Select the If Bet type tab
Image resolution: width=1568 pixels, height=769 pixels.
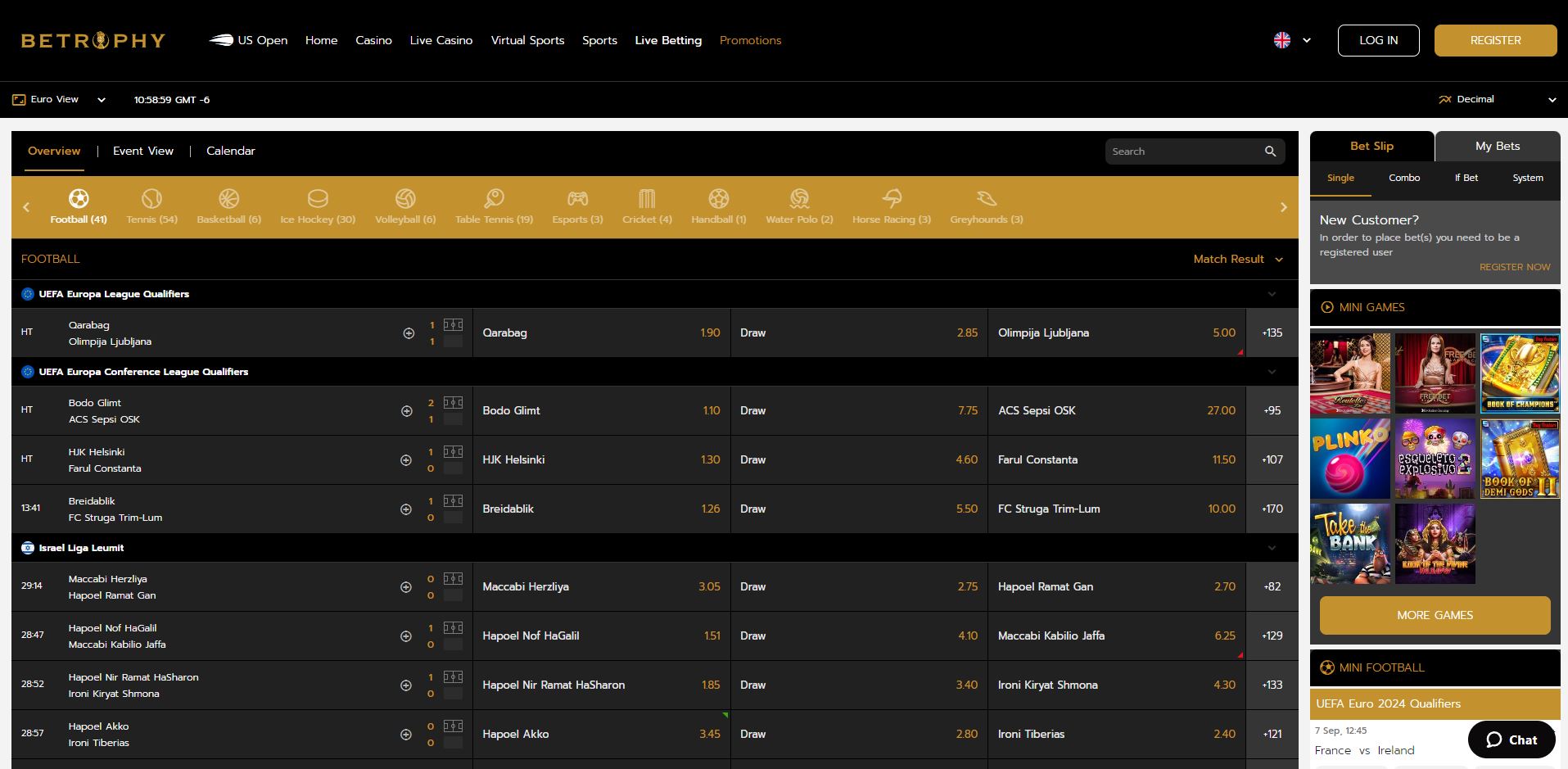tap(1466, 178)
